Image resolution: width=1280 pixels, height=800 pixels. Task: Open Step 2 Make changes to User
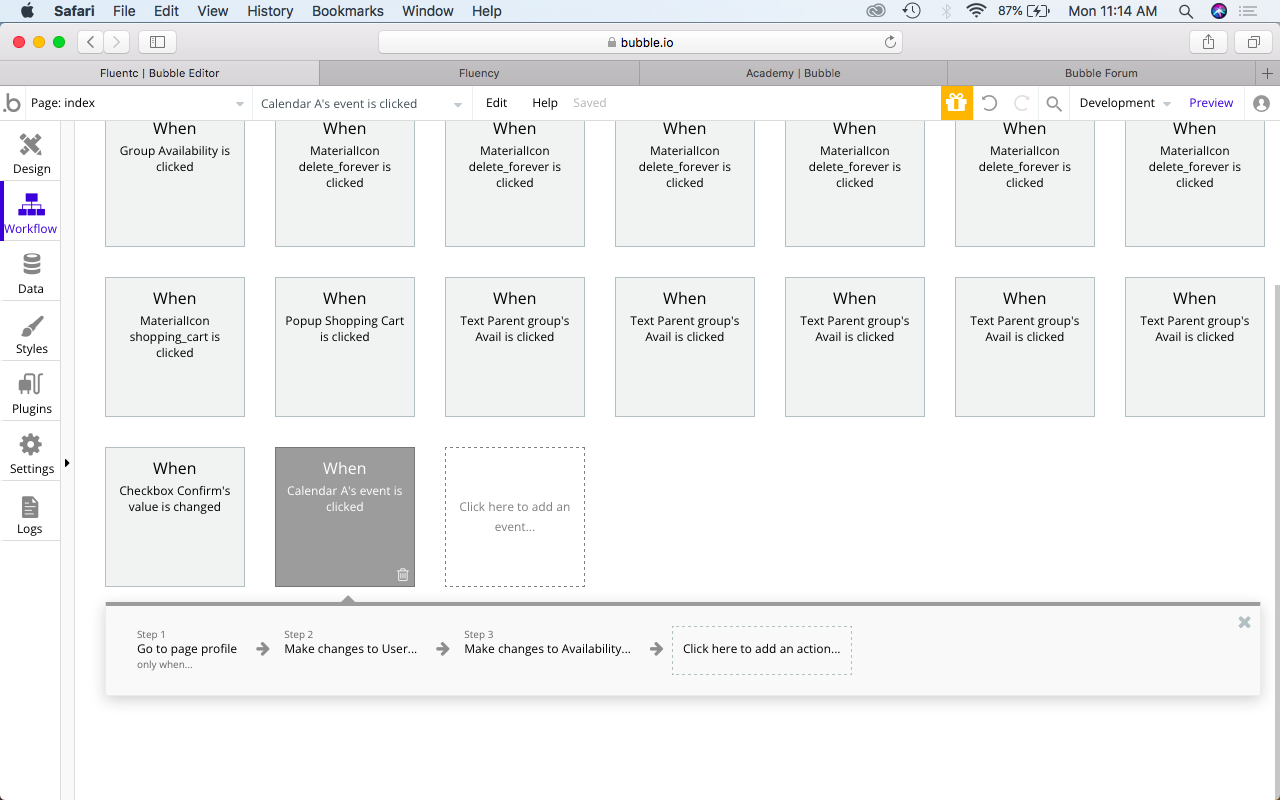pos(351,642)
